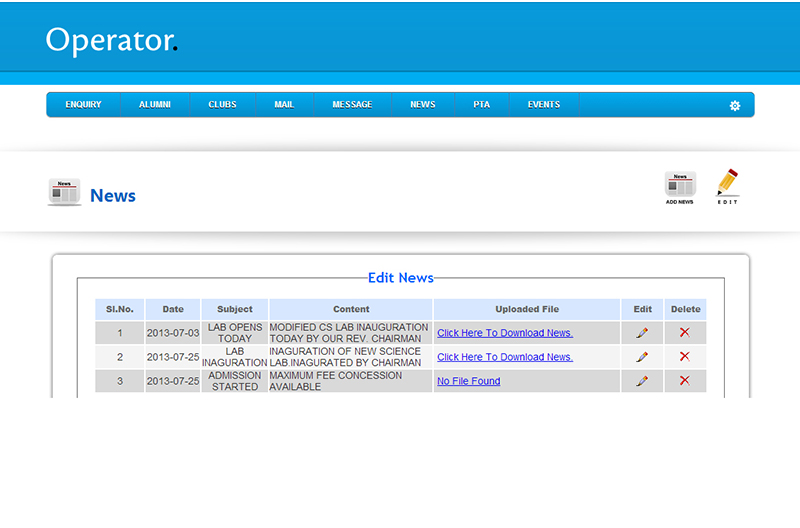Open the settings gear in navigation bar

pyautogui.click(x=735, y=105)
